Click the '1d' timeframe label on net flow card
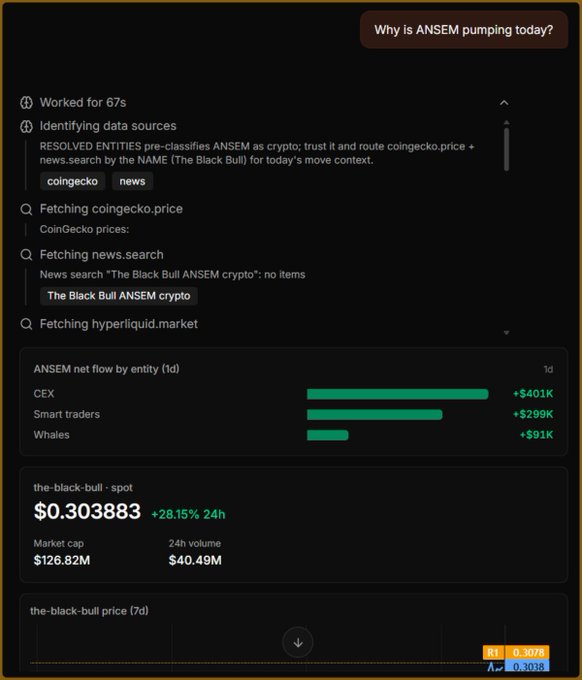Viewport: 582px width, 680px height. pos(548,369)
